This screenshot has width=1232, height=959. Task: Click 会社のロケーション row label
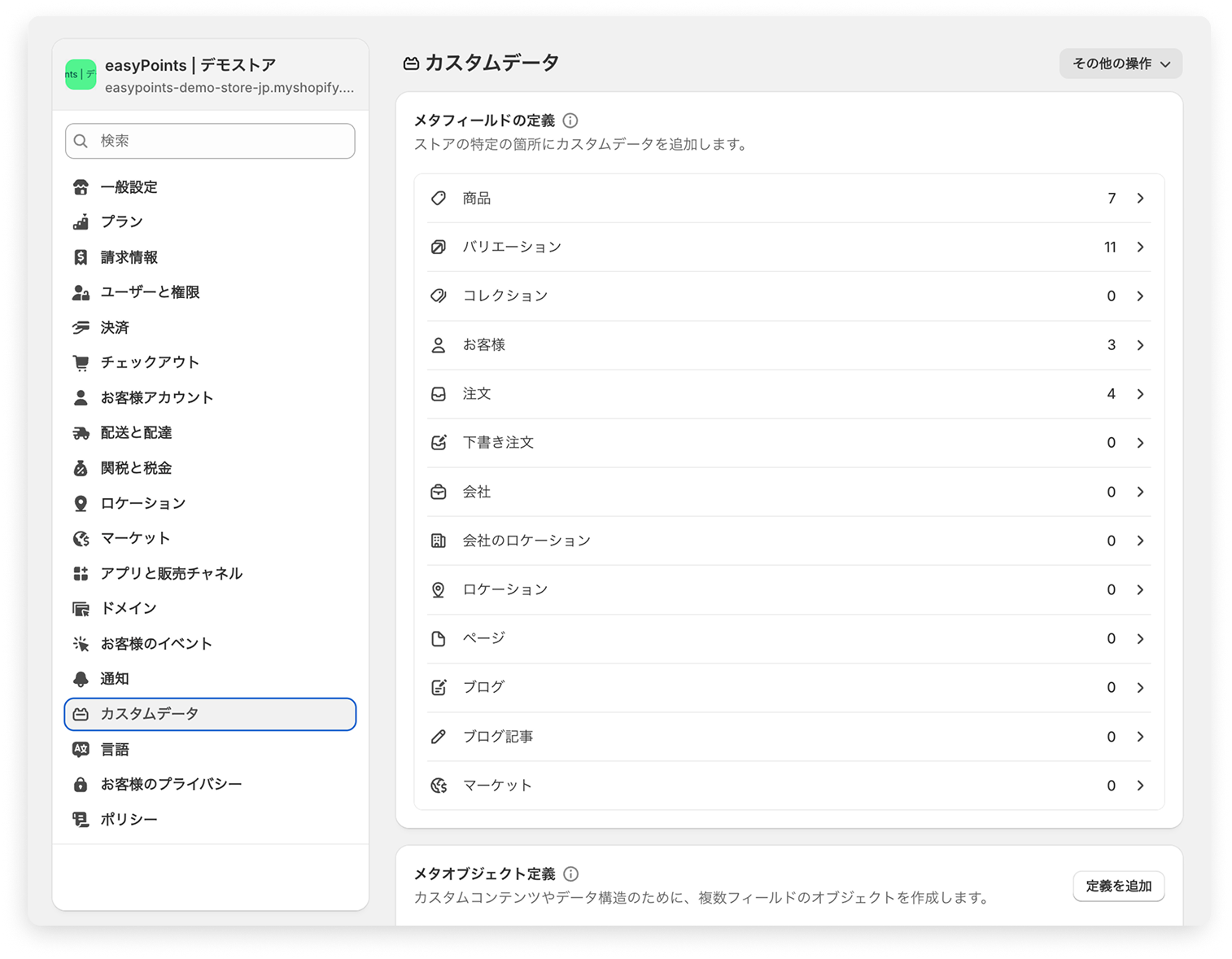point(526,541)
